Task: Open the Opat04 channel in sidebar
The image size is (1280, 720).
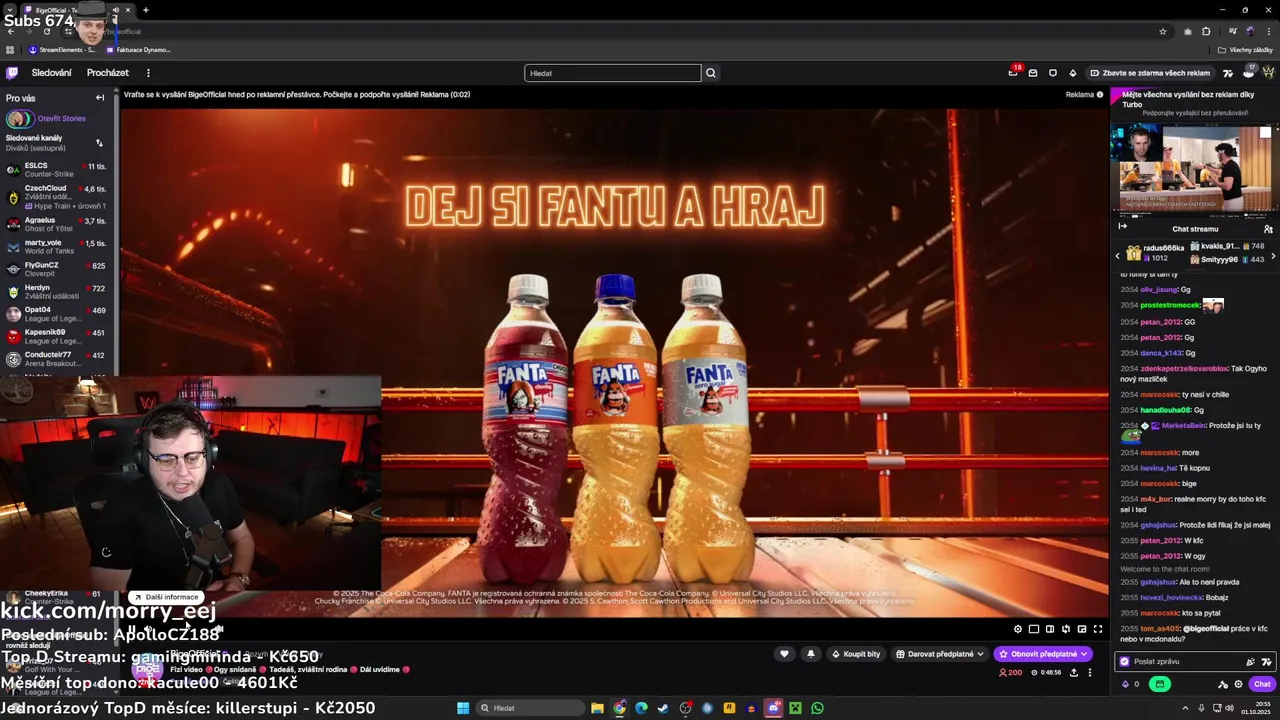Action: [x=56, y=314]
